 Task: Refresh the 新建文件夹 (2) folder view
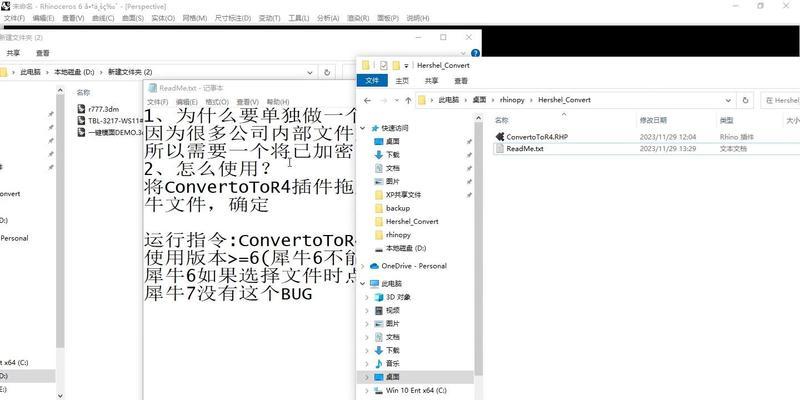click(x=327, y=72)
